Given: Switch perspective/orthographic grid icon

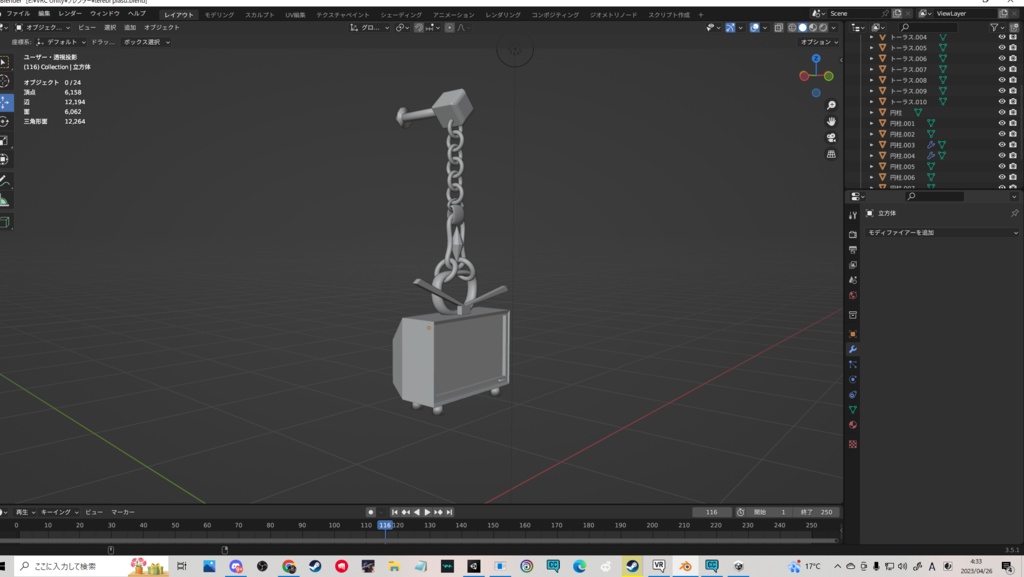Looking at the screenshot, I should [831, 154].
